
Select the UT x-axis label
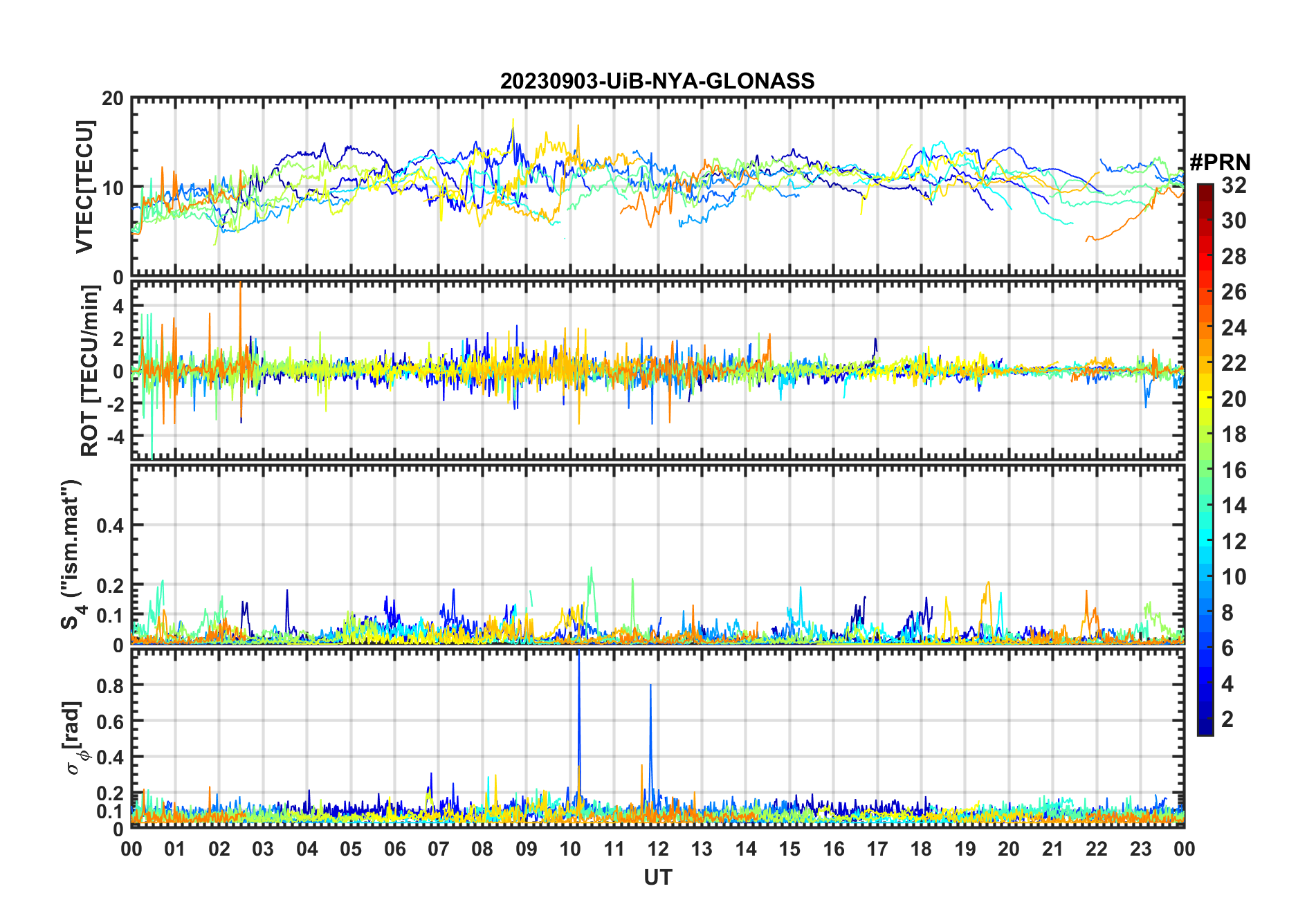(x=657, y=878)
